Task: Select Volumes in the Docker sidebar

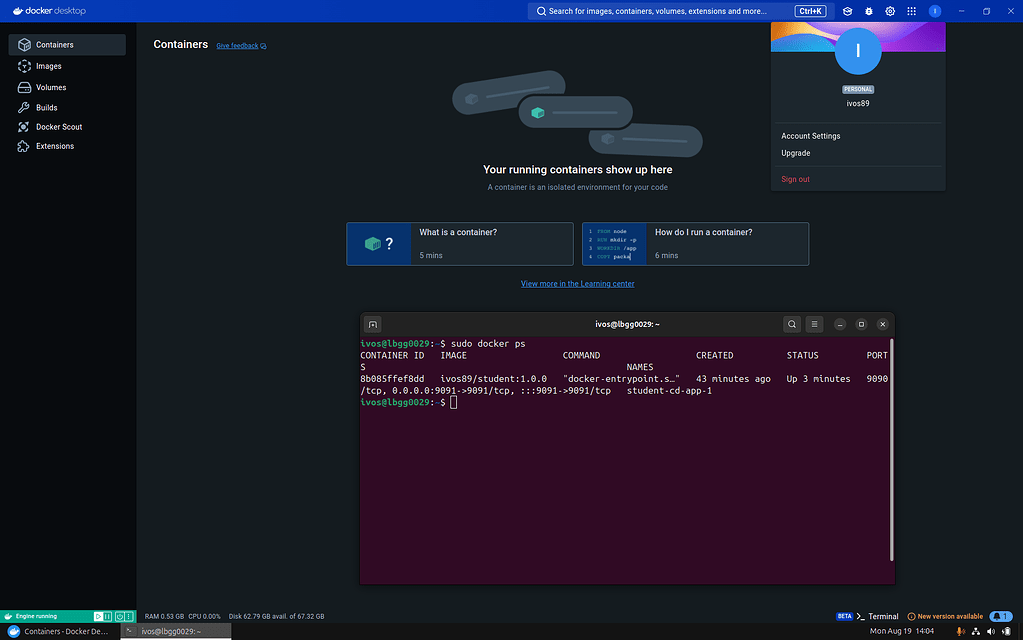Action: click(x=47, y=87)
